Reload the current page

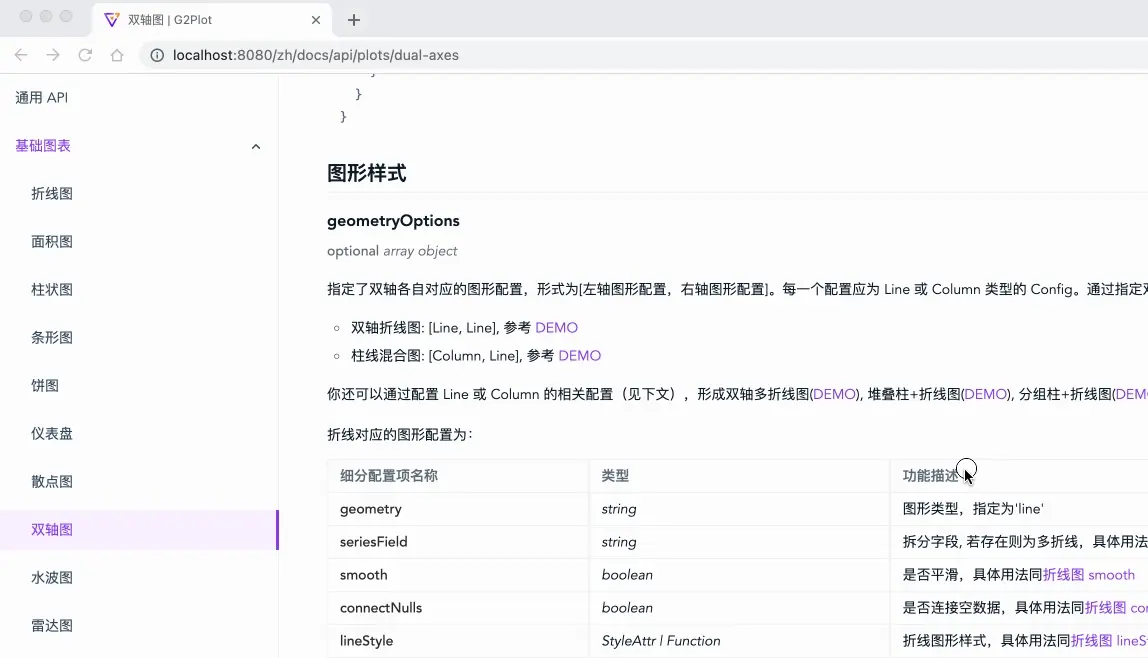click(x=84, y=55)
